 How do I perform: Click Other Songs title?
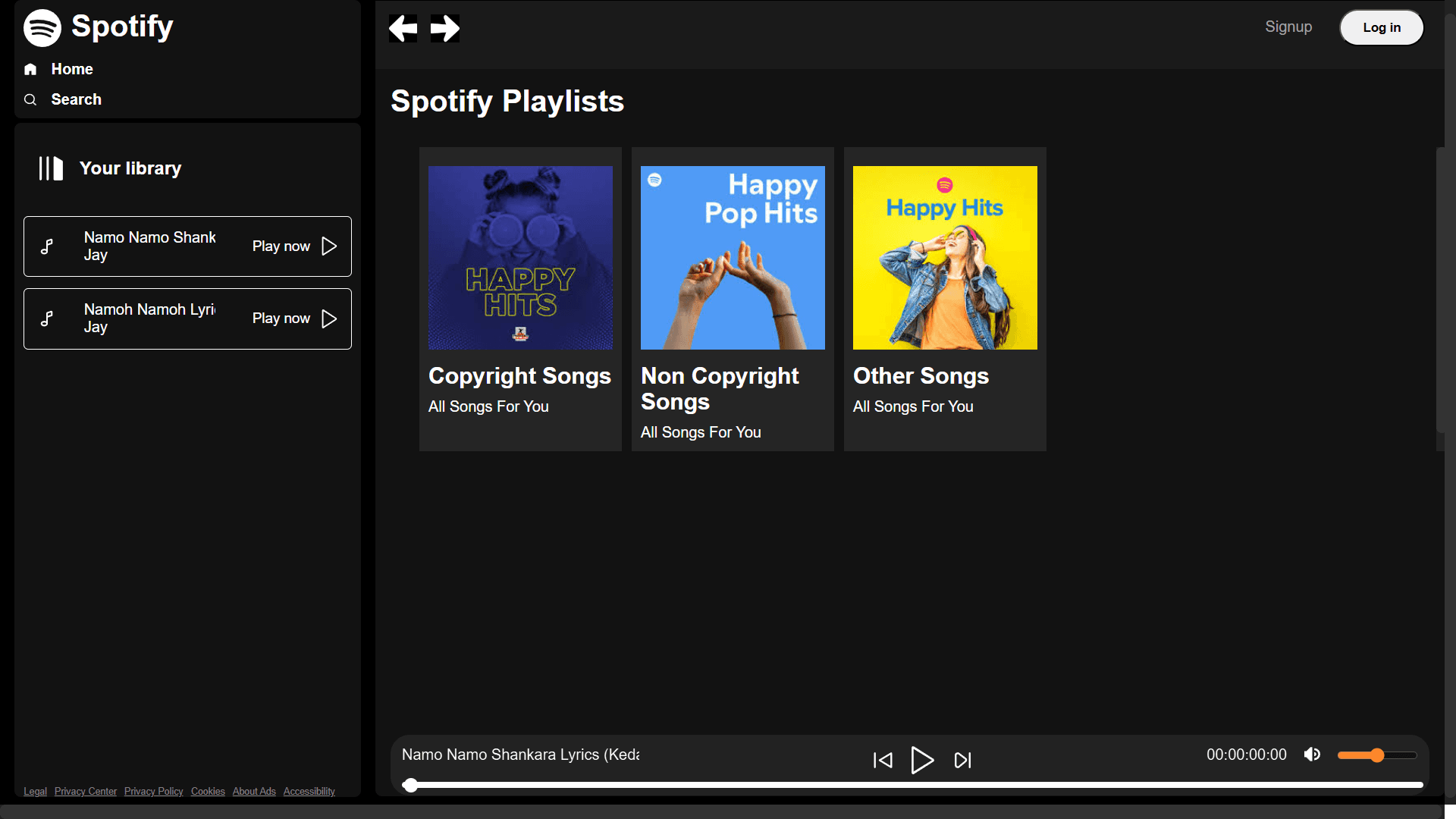tap(921, 376)
